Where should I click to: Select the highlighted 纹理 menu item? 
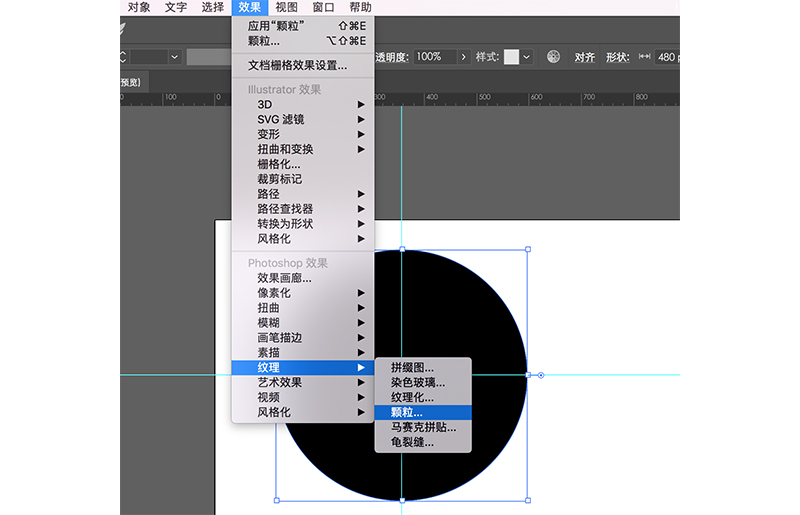tap(303, 367)
